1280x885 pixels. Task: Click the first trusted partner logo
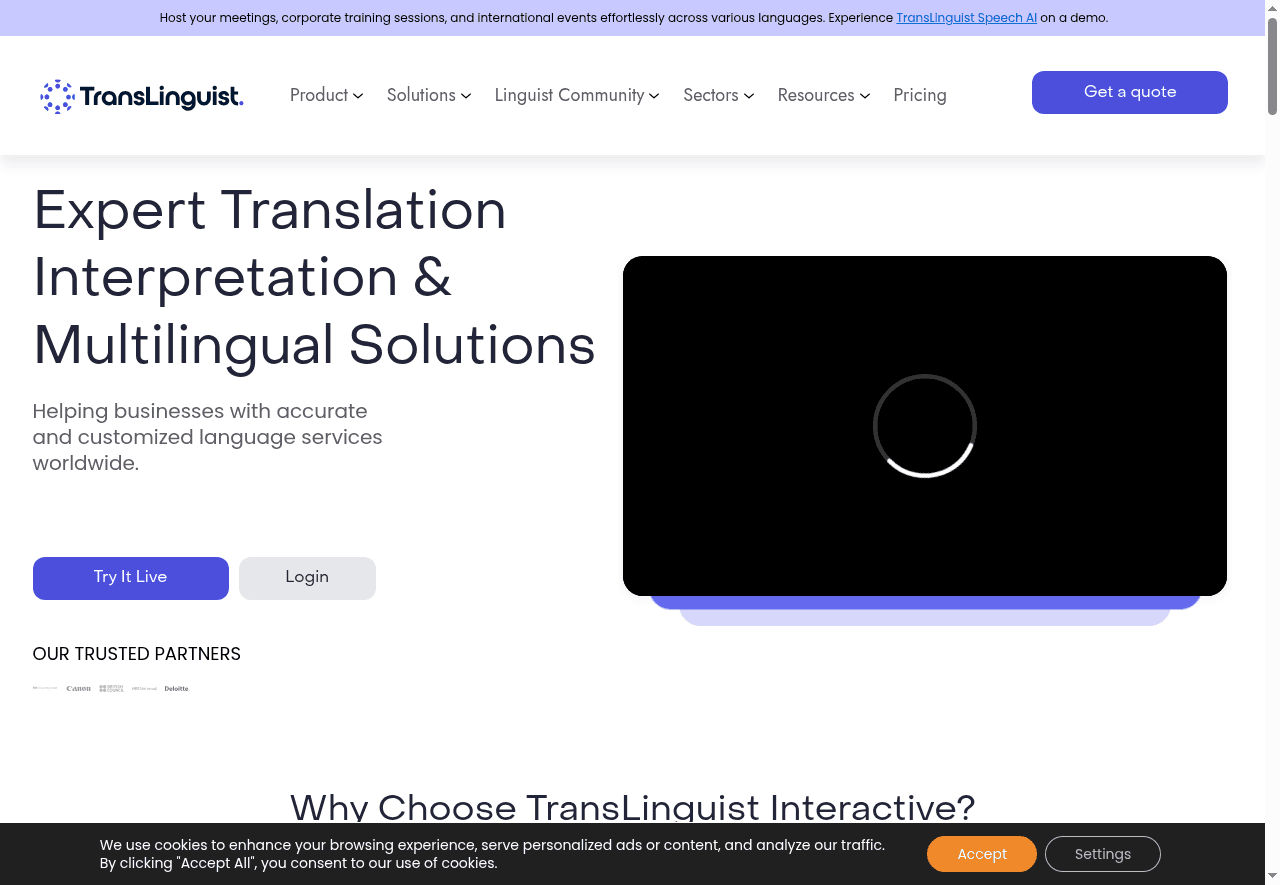pos(45,688)
